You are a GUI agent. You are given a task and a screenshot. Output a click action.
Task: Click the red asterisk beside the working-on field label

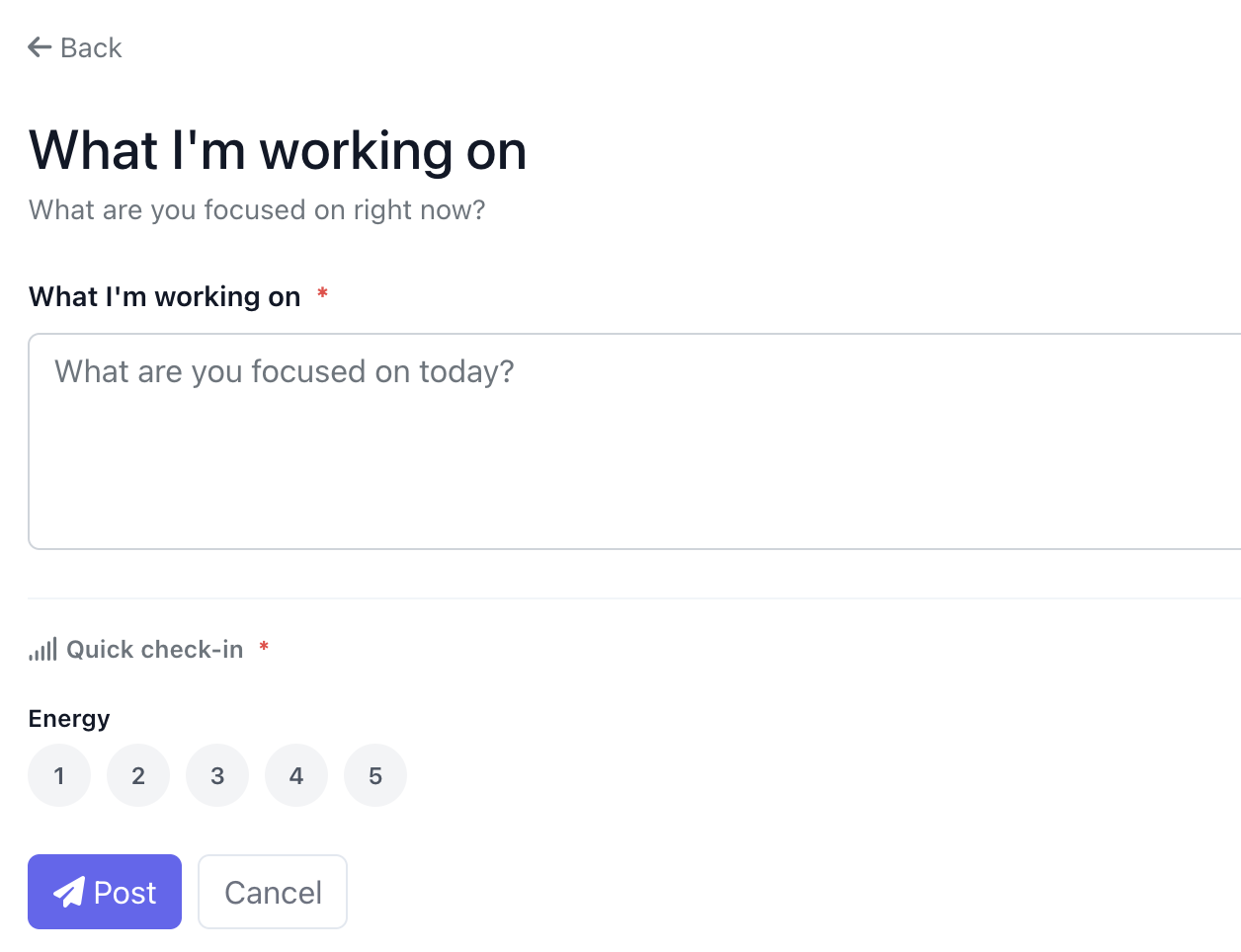pos(322,293)
